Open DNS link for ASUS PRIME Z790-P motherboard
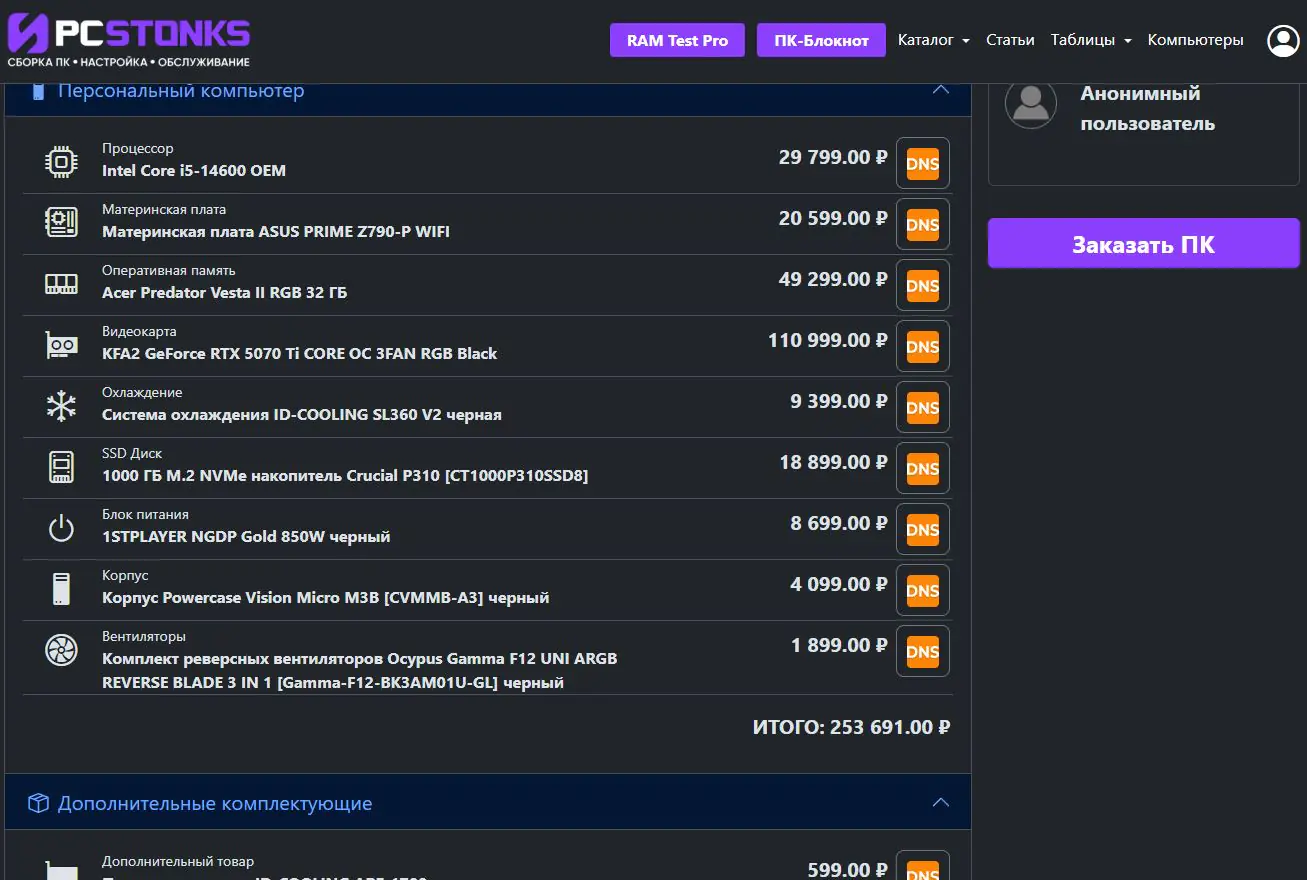Image resolution: width=1307 pixels, height=880 pixels. 923,225
